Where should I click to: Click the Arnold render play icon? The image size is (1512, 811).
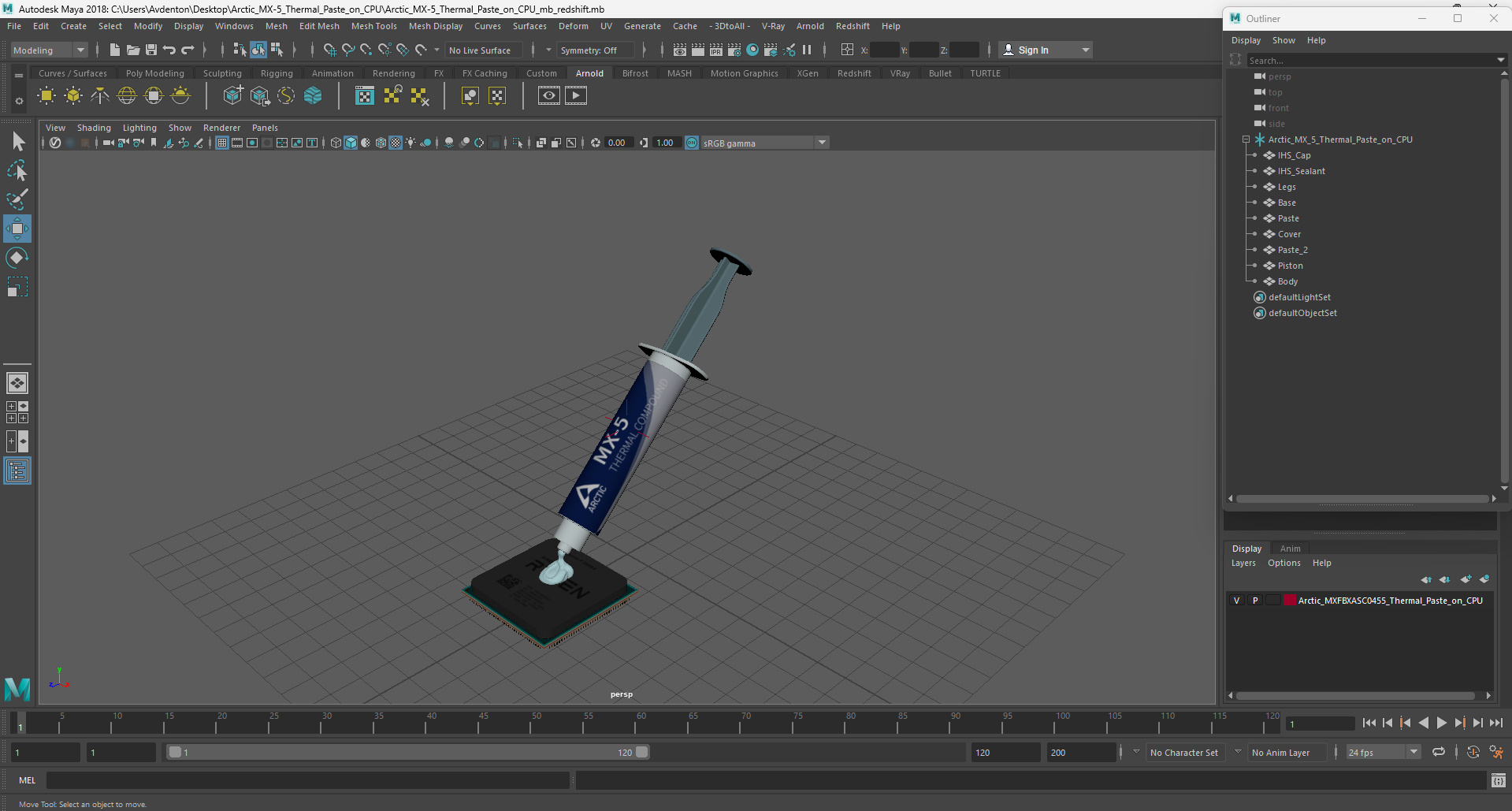click(x=576, y=96)
